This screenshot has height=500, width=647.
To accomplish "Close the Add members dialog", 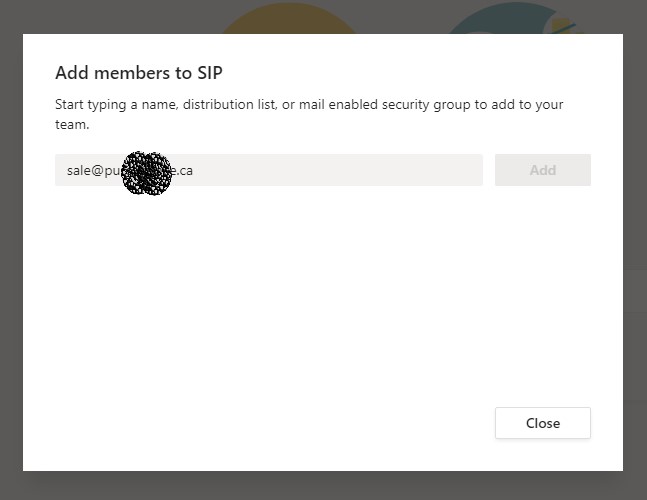I will pyautogui.click(x=542, y=423).
